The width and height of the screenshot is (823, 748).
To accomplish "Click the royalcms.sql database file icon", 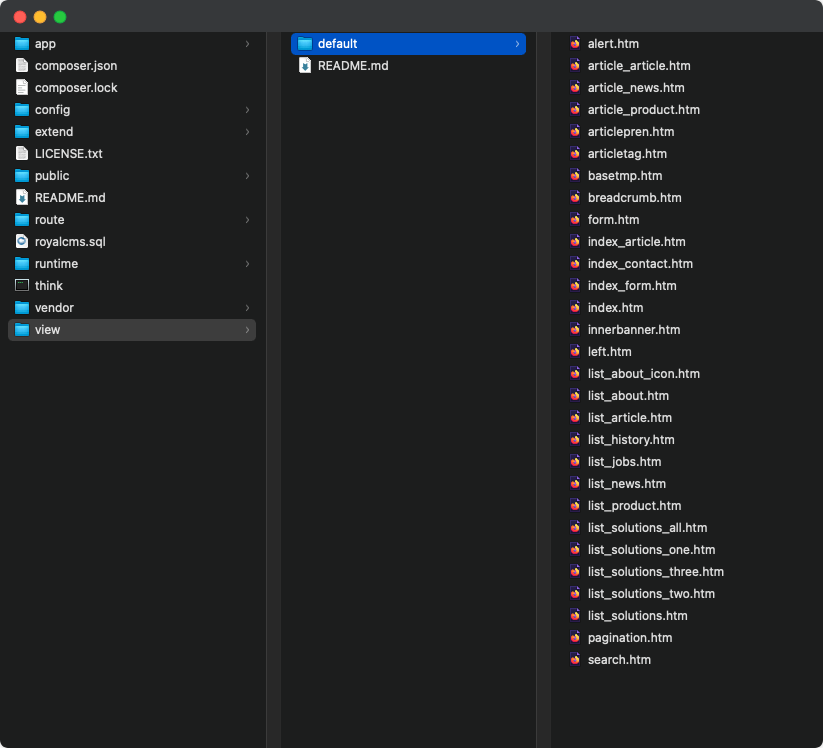I will click(x=22, y=242).
